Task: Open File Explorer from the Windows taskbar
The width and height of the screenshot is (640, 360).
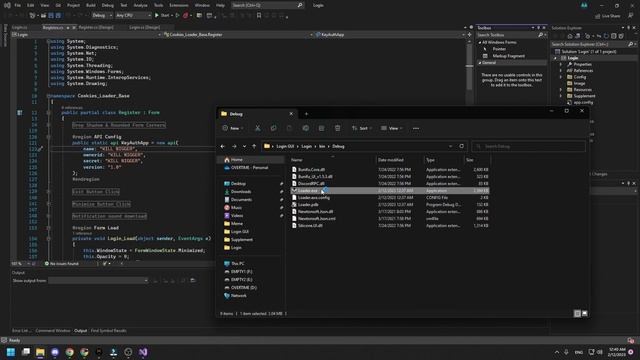Action: (x=40, y=352)
